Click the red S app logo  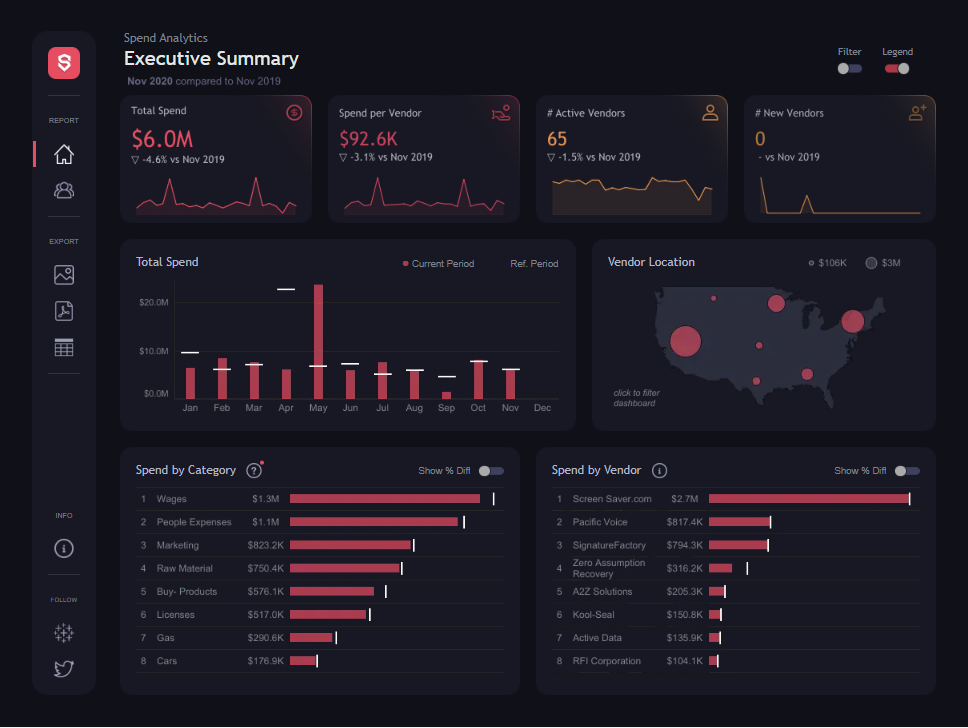point(64,63)
